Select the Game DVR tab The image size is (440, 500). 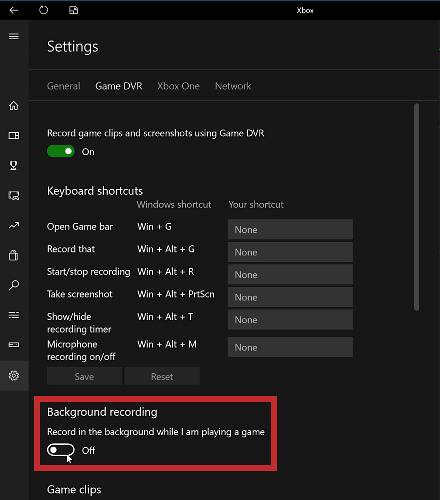(119, 86)
